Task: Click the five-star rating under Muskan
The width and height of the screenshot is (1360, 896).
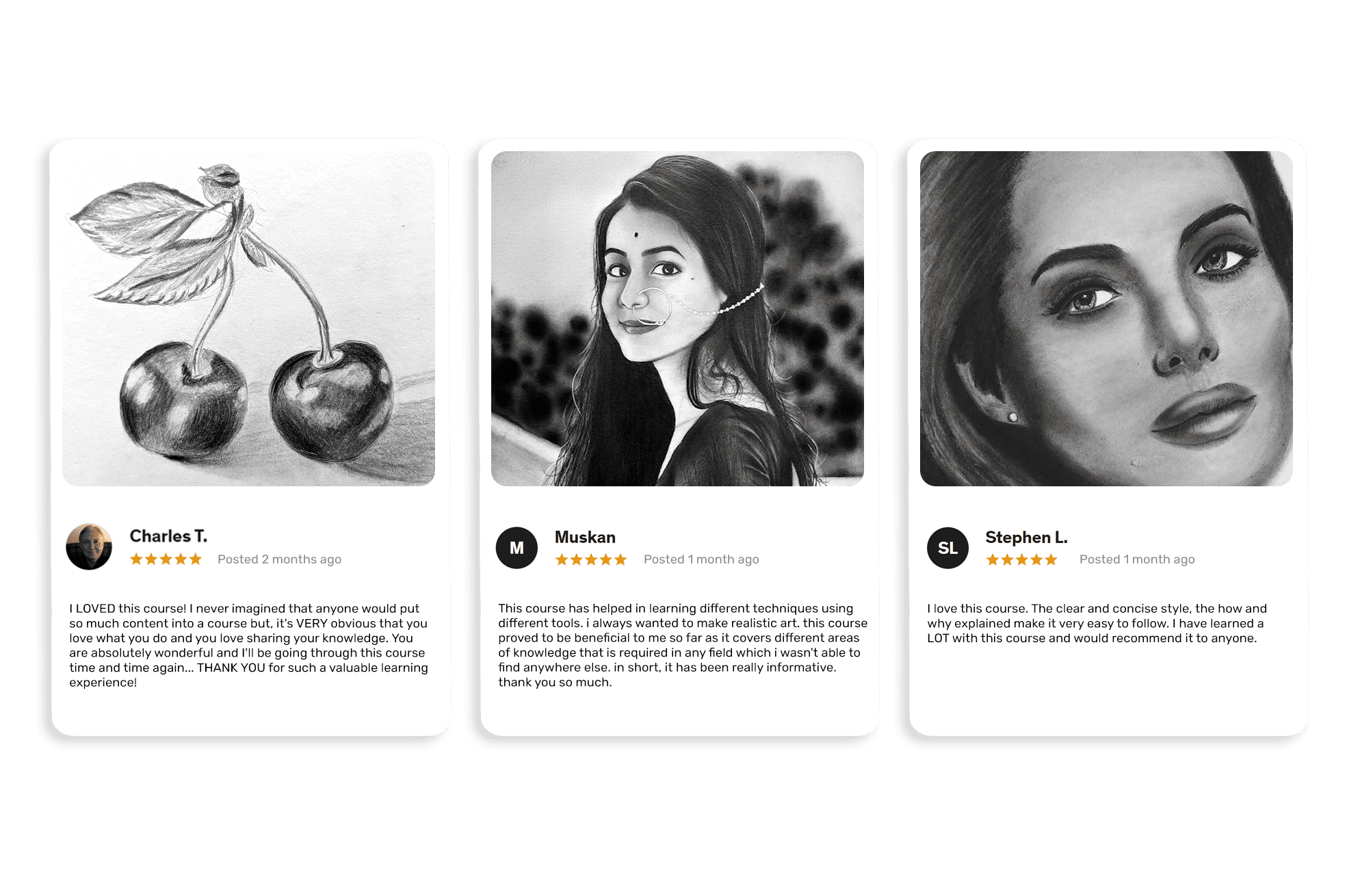Action: 591,559
